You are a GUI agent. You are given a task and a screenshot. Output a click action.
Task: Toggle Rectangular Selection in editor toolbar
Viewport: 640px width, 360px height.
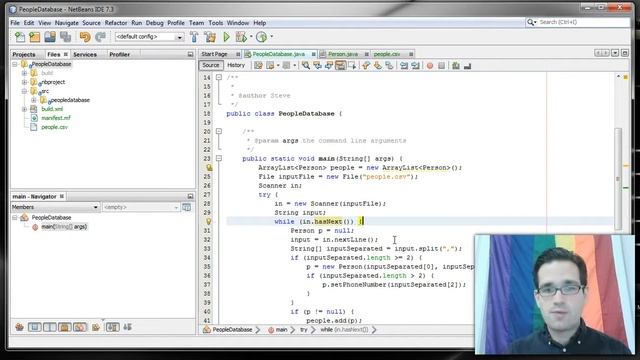click(x=352, y=65)
